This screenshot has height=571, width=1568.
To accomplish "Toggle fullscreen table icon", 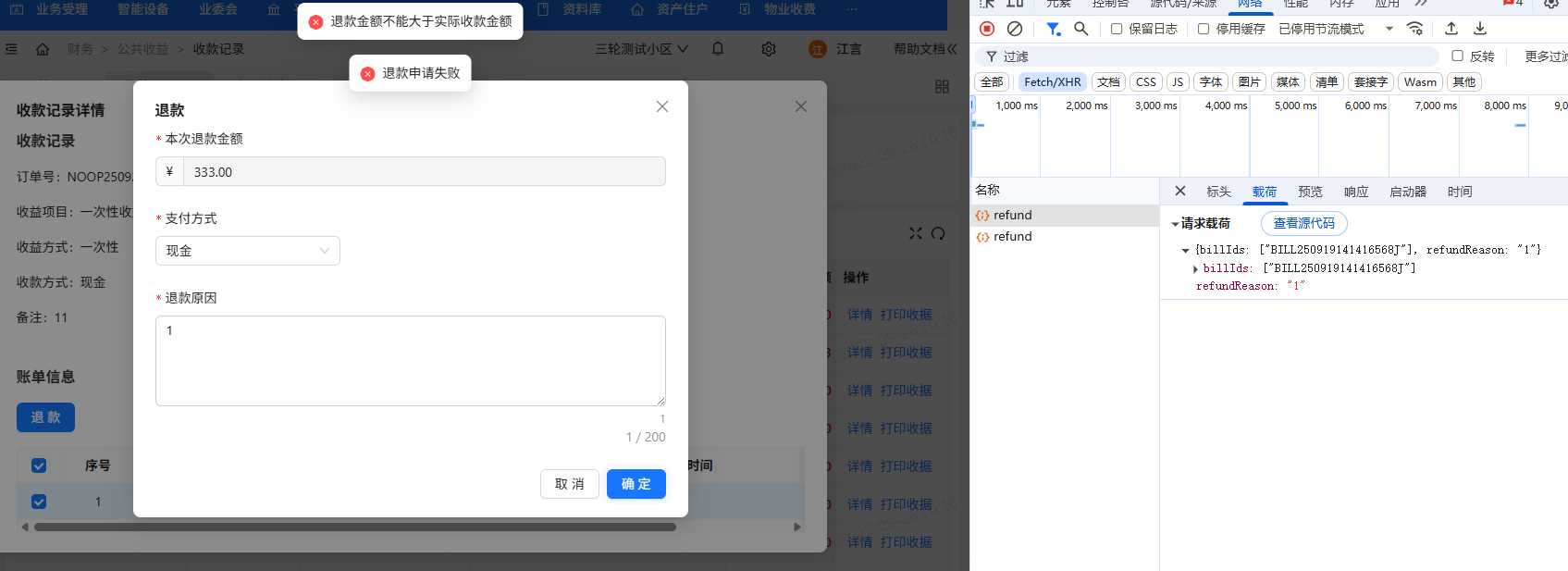I will [x=916, y=233].
